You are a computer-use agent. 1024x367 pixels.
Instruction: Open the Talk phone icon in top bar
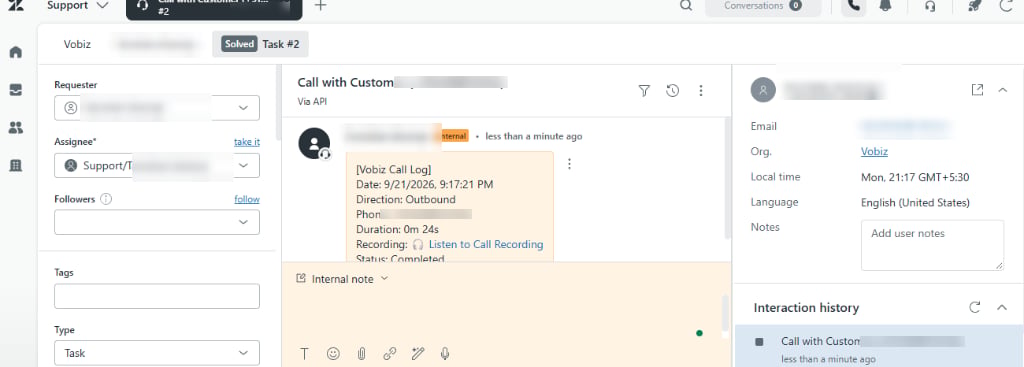854,6
